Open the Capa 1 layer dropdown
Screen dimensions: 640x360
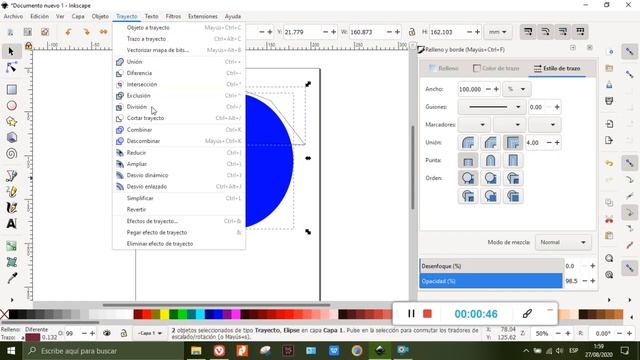coord(149,333)
